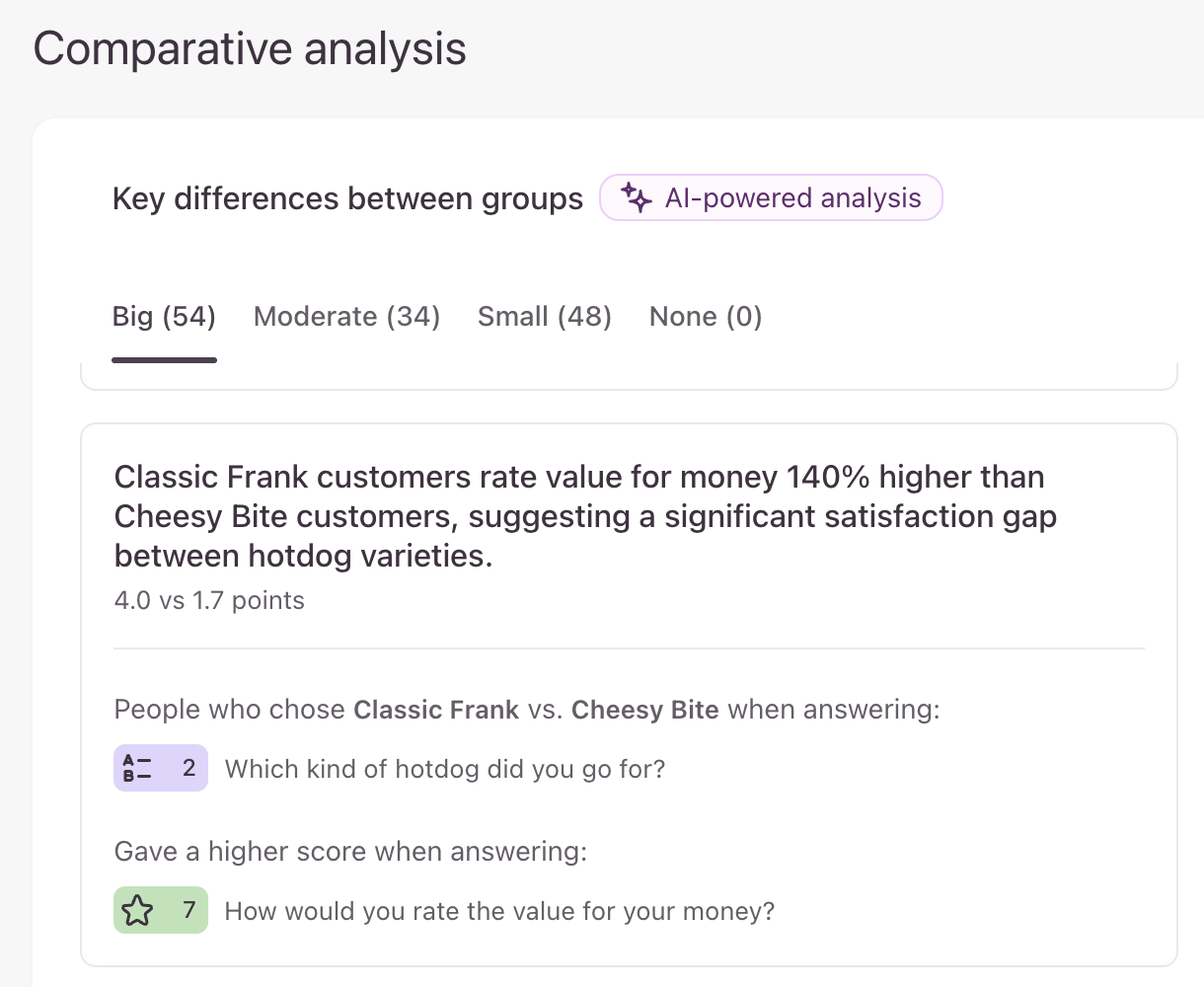The width and height of the screenshot is (1204, 987).
Task: Click the question number 2 badge
Action: click(161, 768)
